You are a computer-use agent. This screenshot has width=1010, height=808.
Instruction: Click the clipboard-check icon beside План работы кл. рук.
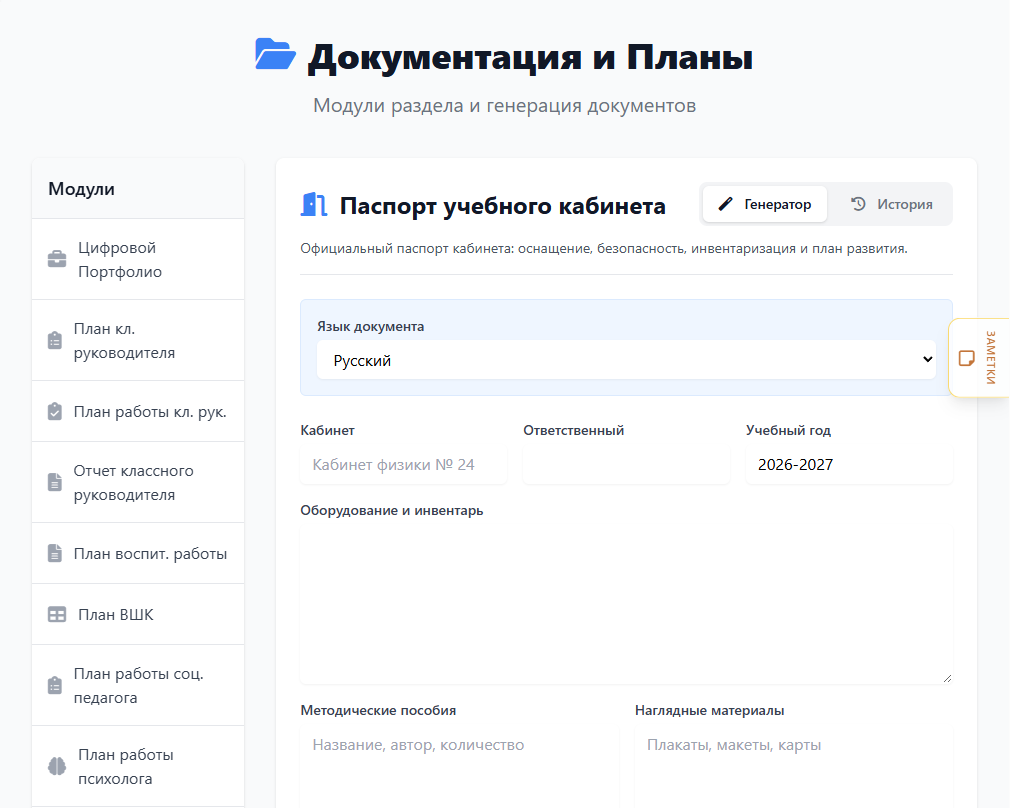(x=55, y=412)
